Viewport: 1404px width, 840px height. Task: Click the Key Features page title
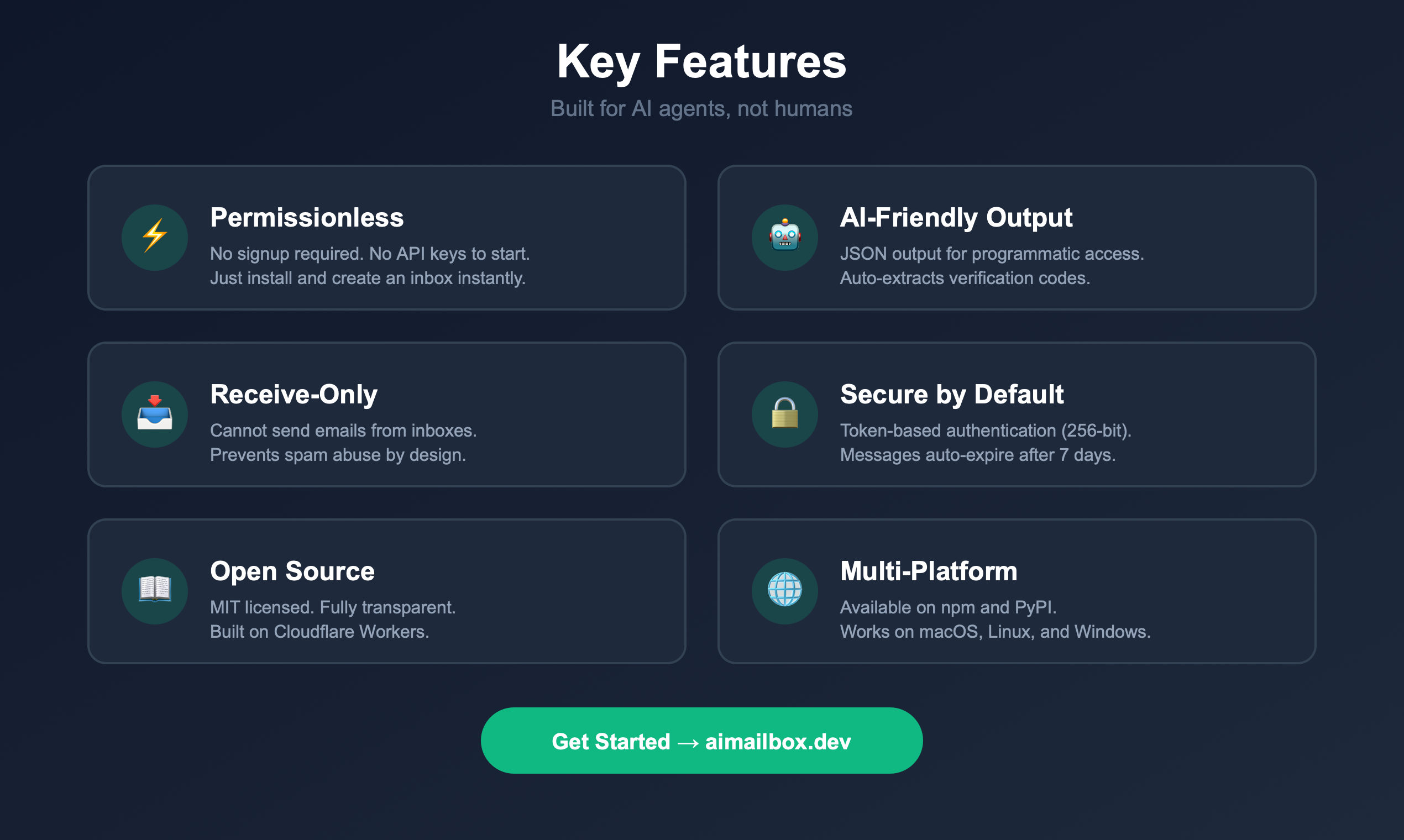pyautogui.click(x=702, y=62)
